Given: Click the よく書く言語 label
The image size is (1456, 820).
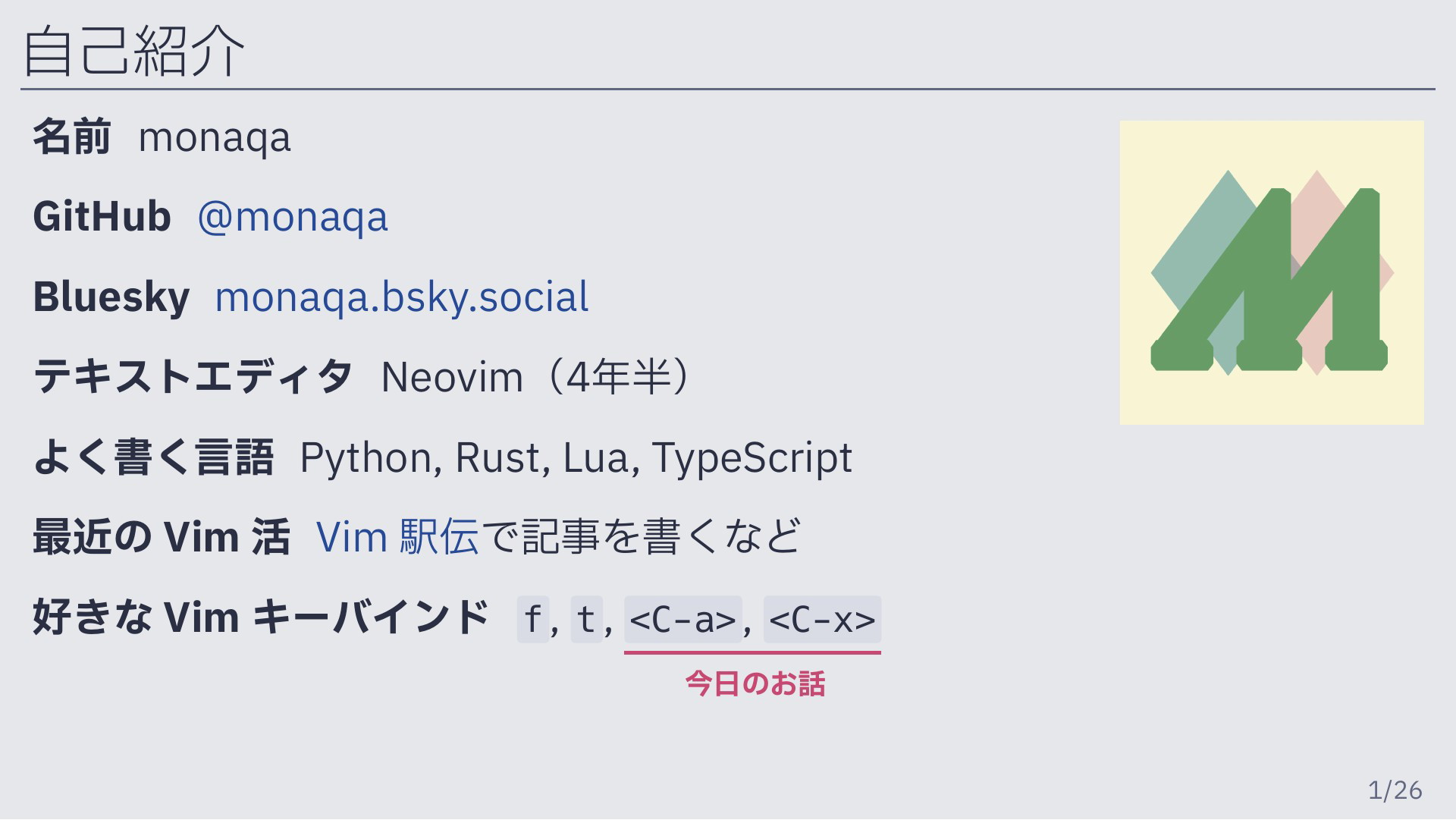Looking at the screenshot, I should pos(153,457).
